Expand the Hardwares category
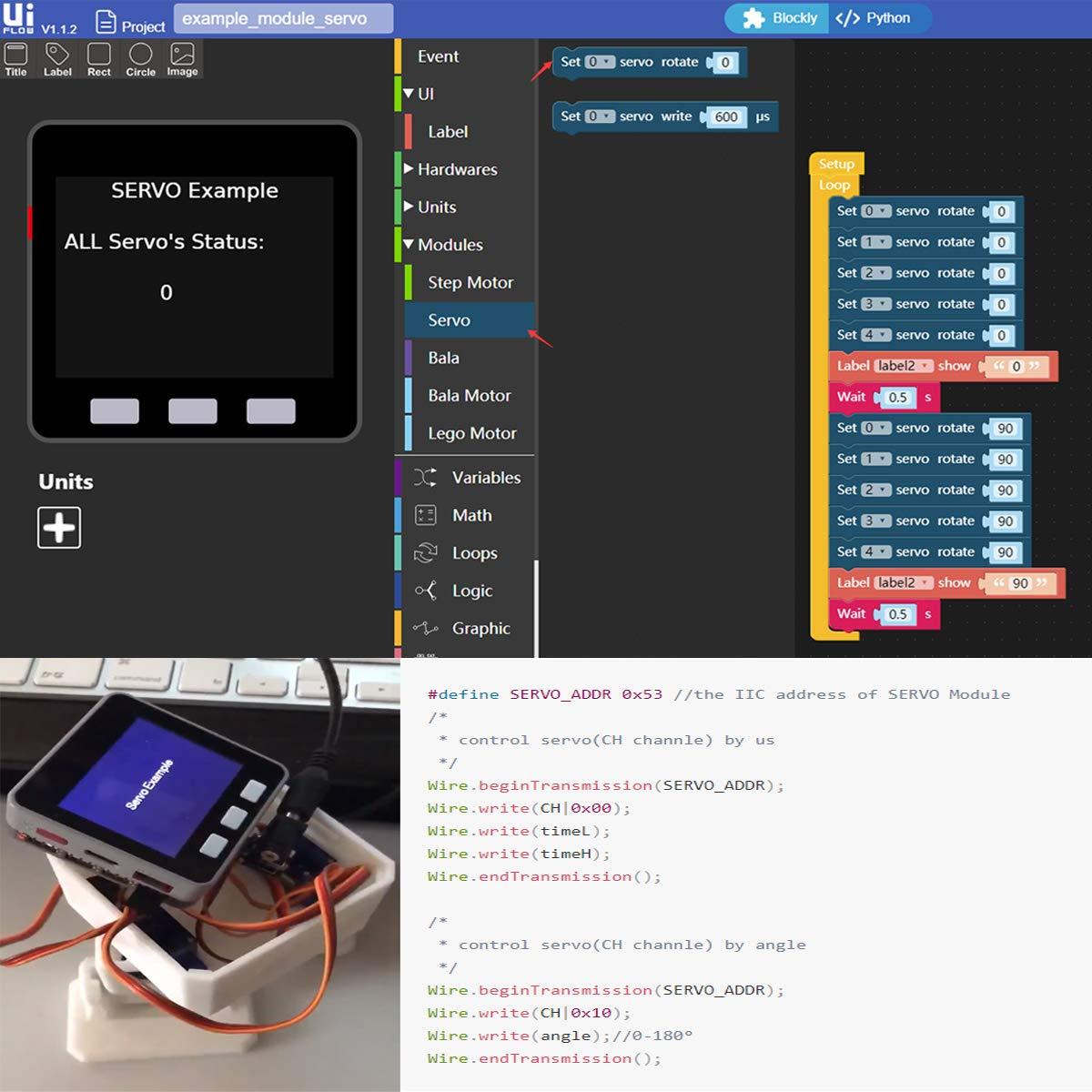 pos(409,169)
